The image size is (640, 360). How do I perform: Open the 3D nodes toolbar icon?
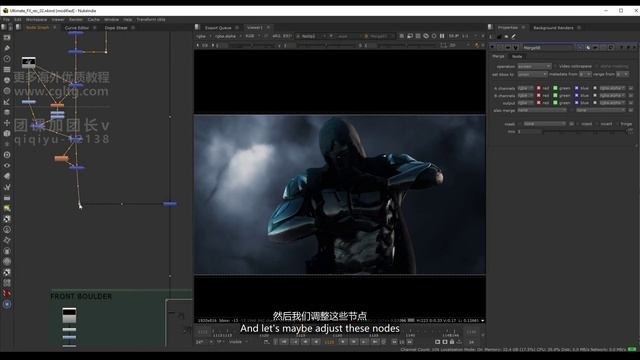coord(7,133)
